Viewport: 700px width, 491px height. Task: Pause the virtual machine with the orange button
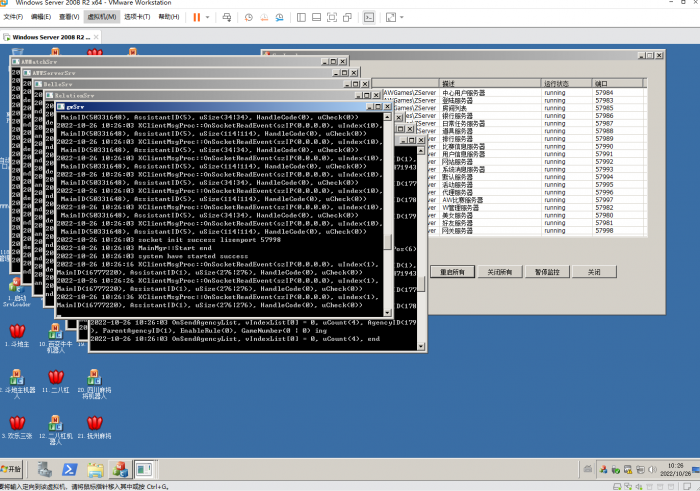[196, 17]
